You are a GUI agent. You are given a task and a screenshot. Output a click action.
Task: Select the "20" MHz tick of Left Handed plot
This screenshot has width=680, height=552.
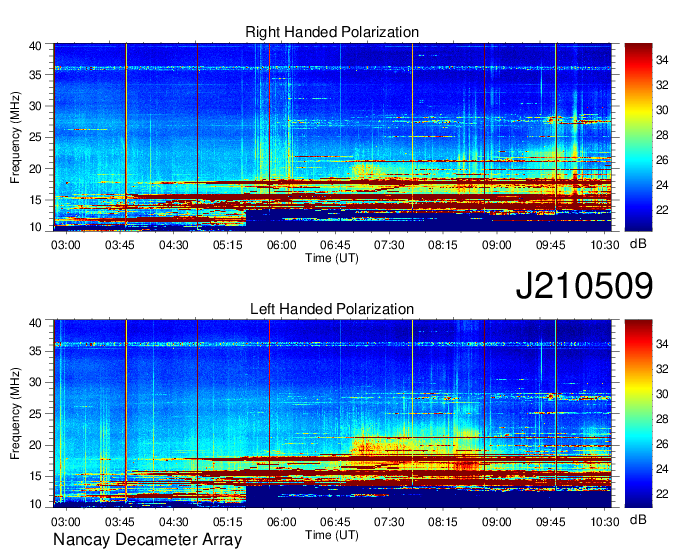35,445
